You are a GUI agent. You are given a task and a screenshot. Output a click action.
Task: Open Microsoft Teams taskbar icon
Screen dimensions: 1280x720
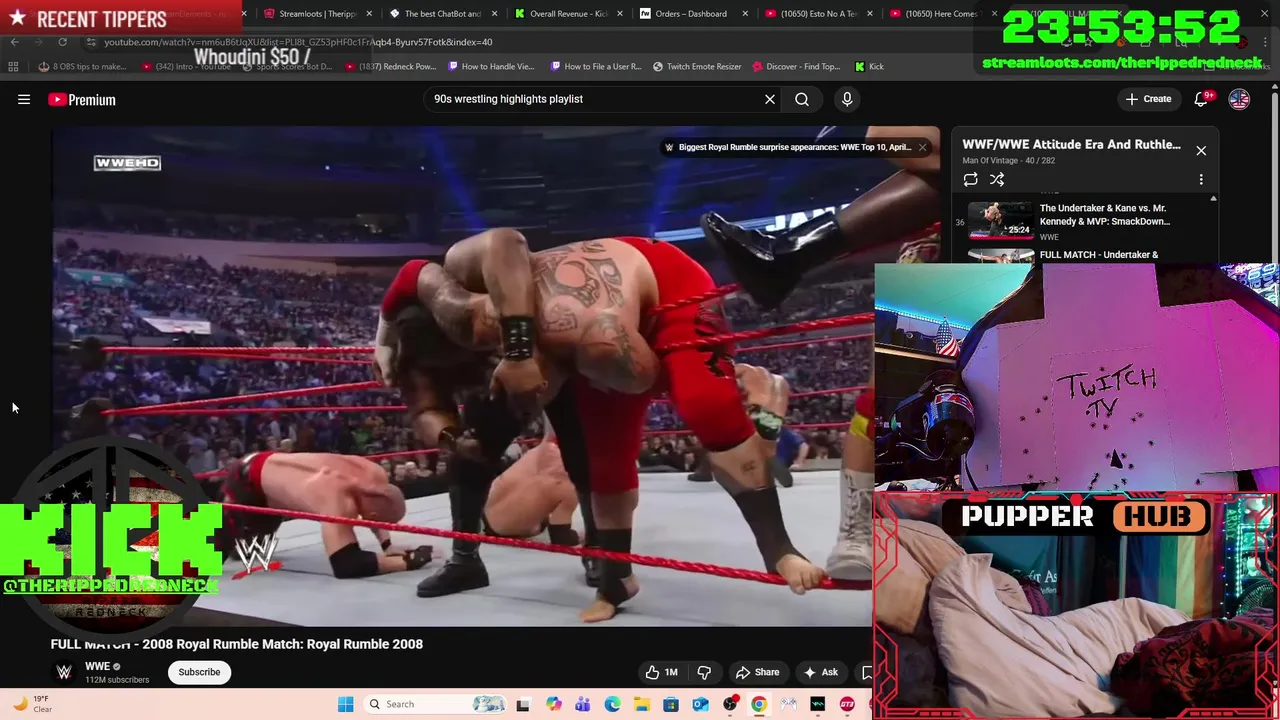click(582, 704)
